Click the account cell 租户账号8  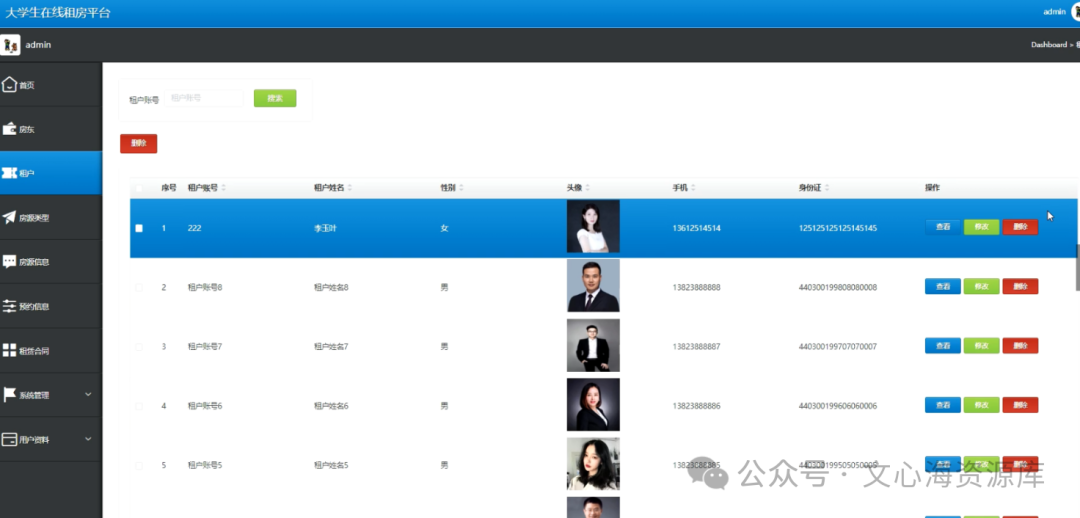pyautogui.click(x=205, y=287)
